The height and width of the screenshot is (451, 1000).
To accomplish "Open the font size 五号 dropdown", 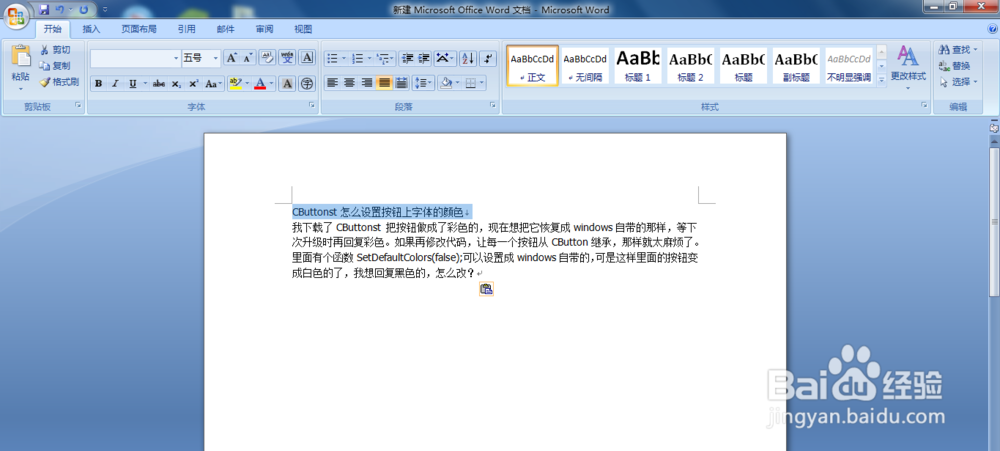I will [x=216, y=58].
